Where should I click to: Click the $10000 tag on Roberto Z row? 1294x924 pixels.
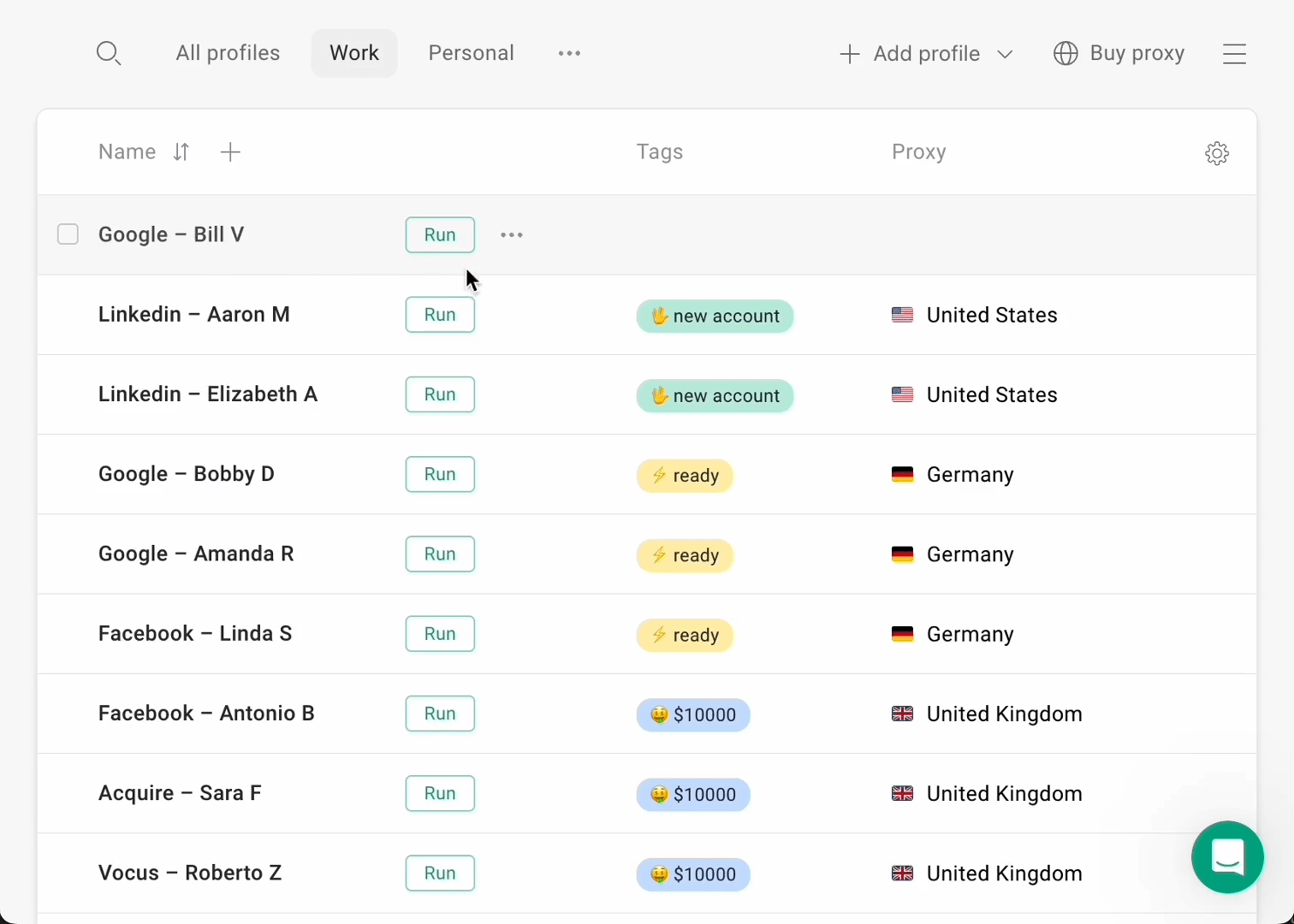pos(693,874)
